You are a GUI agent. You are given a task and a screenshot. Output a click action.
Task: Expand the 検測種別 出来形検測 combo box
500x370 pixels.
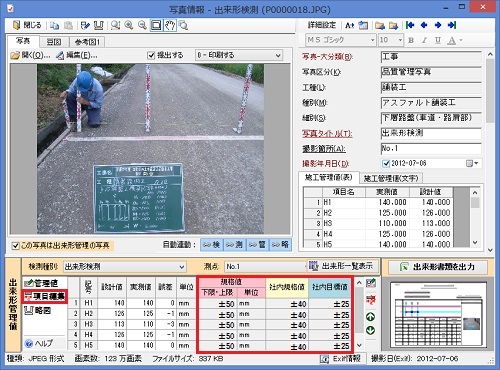coord(124,267)
